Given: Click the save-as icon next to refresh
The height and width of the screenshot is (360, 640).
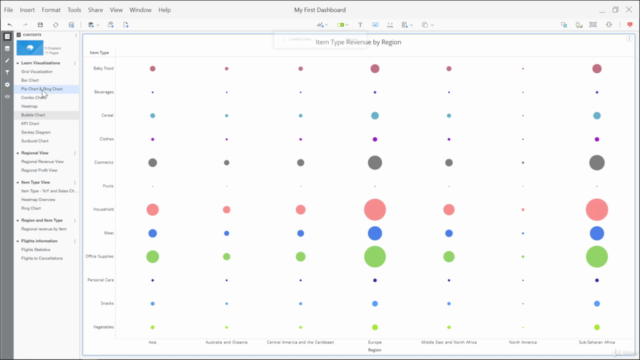Looking at the screenshot, I should click(71, 25).
